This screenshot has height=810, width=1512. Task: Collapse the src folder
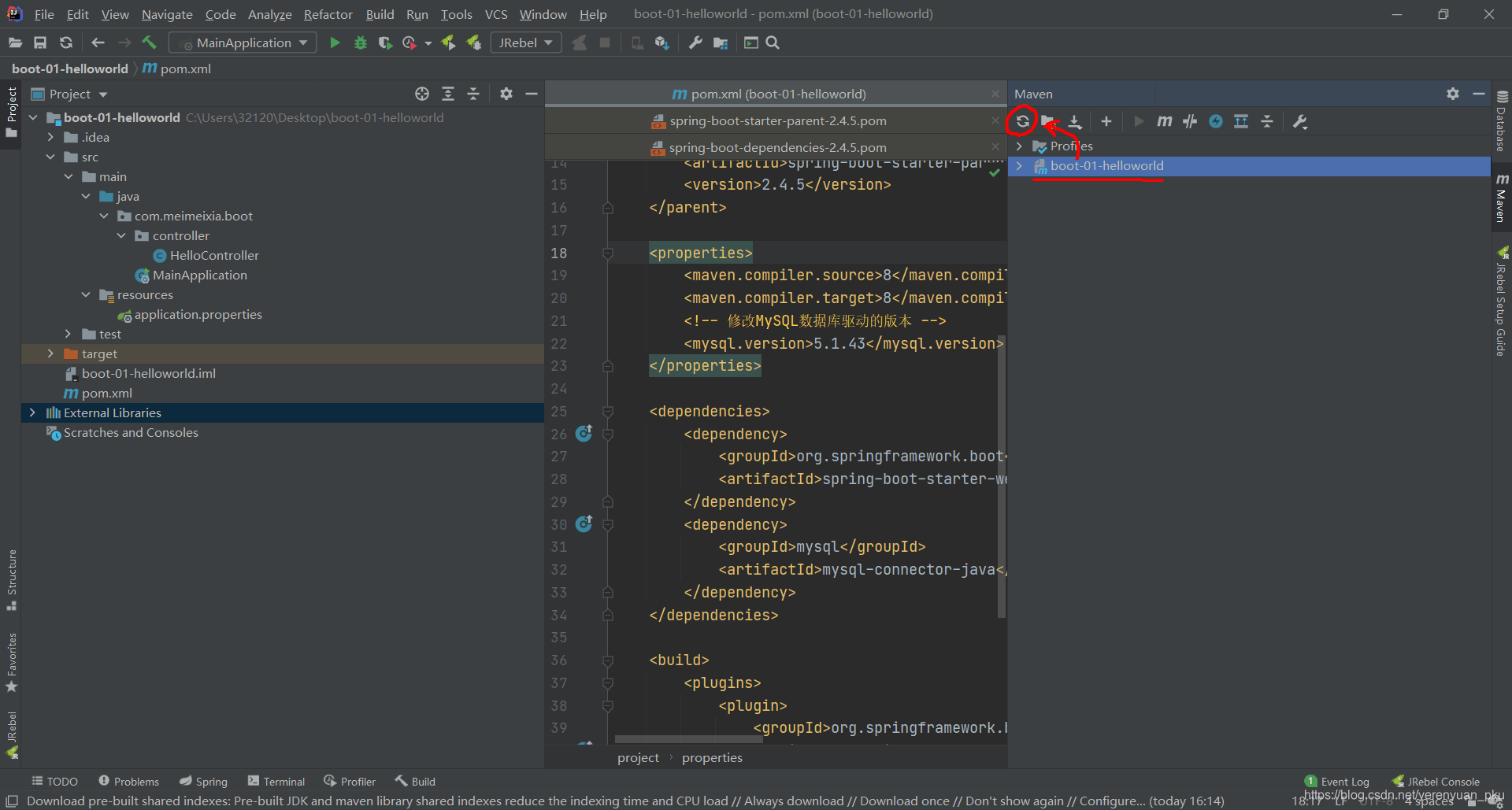point(50,157)
